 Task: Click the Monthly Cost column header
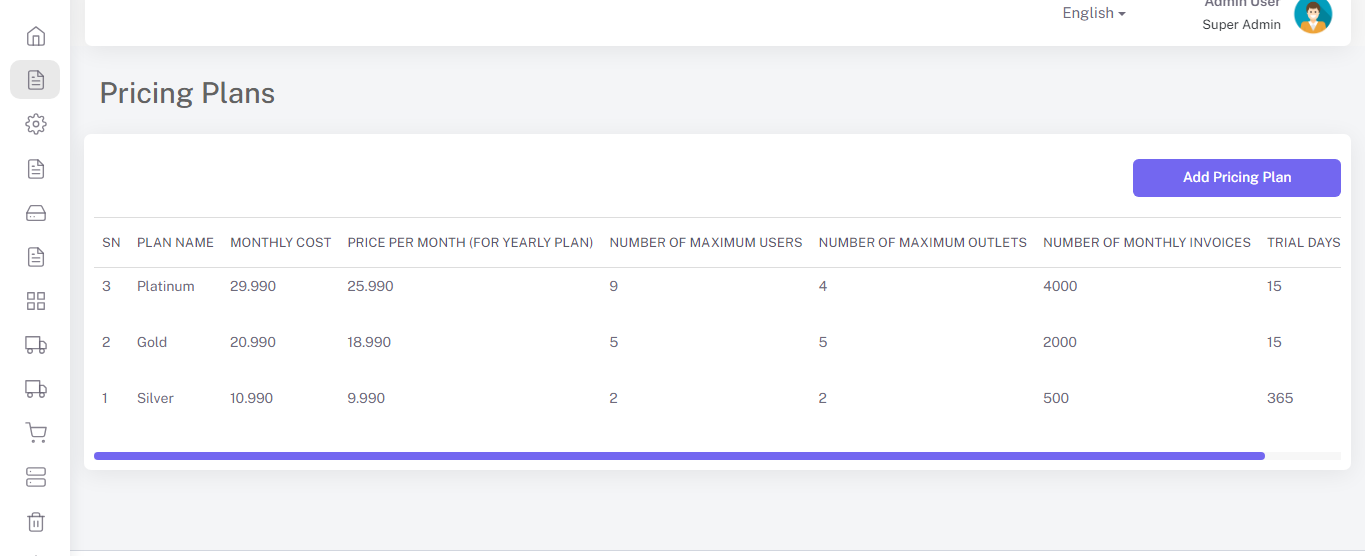click(x=280, y=243)
